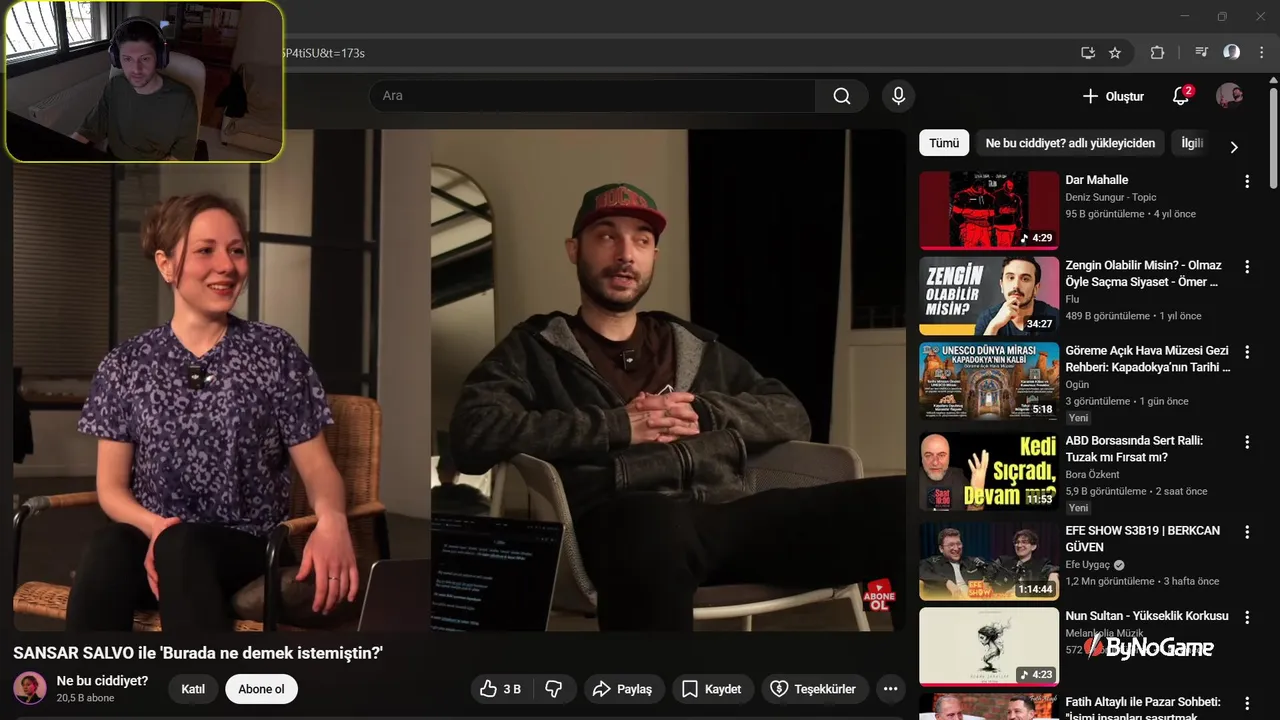Open Göreme Açık Hava Müzesi thumbnail
The image size is (1280, 720).
(x=989, y=381)
